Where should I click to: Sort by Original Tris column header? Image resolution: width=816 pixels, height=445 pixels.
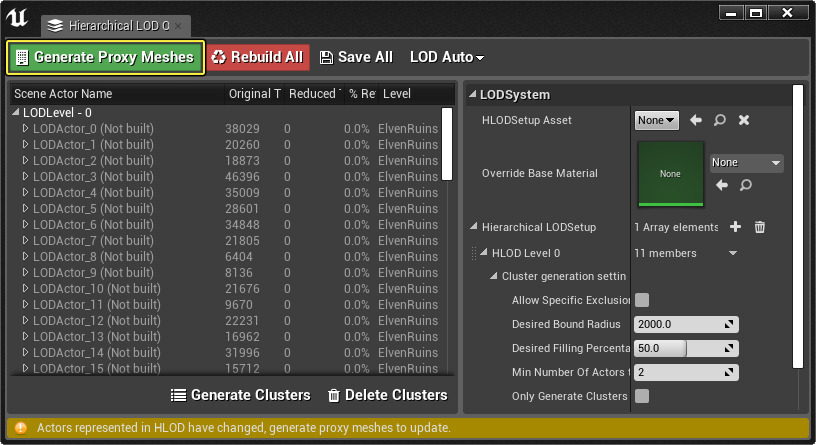pos(254,94)
